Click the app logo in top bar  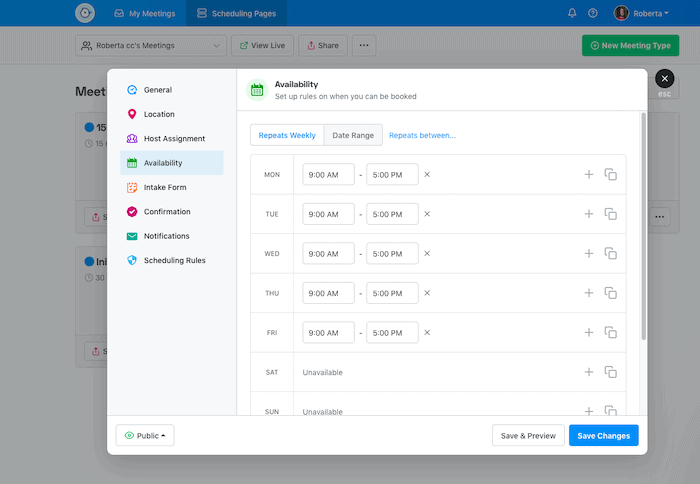tap(85, 13)
